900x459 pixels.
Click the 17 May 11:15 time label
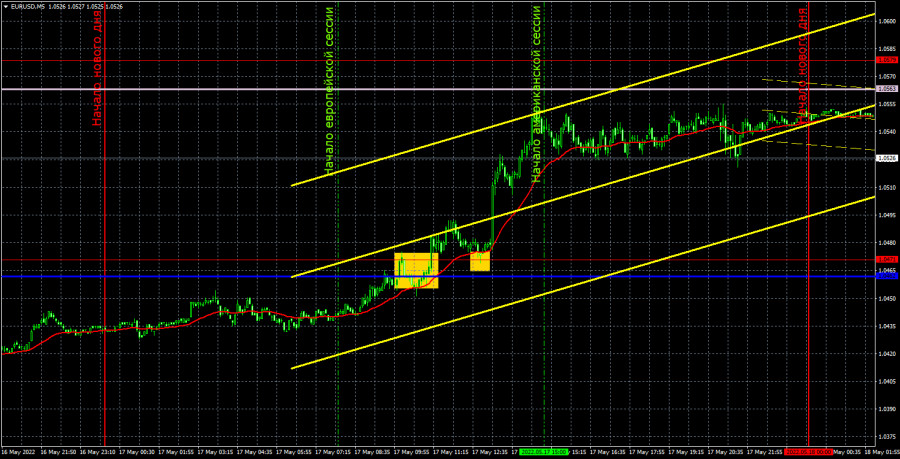coord(450,452)
